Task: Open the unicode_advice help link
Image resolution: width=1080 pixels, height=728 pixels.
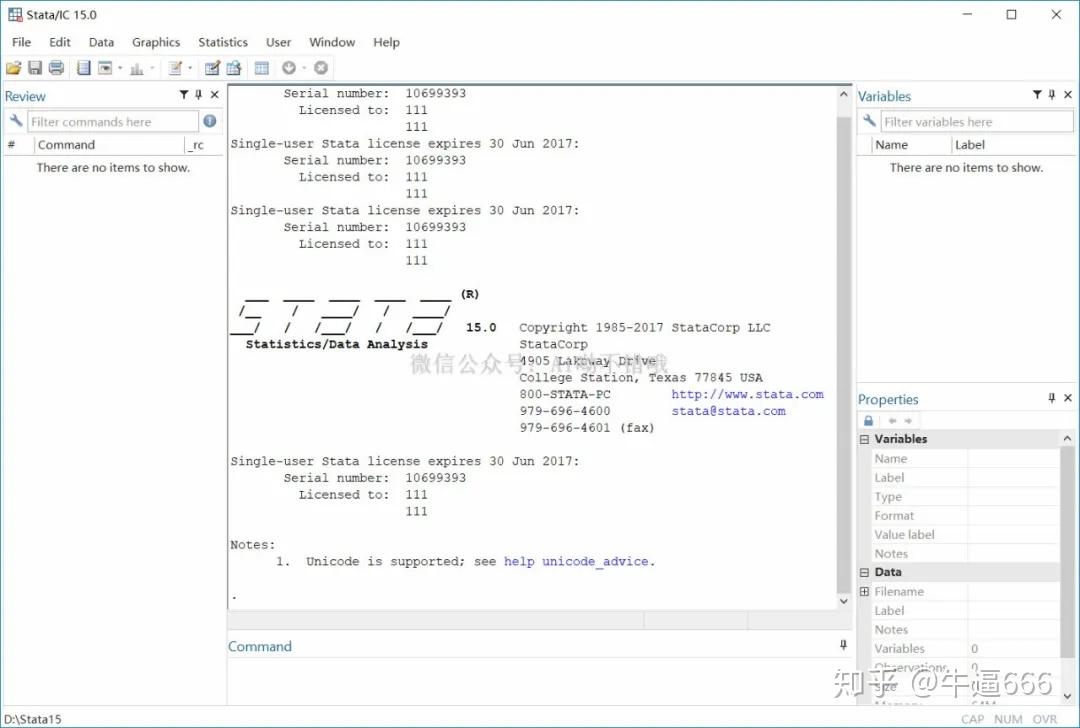Action: point(597,561)
